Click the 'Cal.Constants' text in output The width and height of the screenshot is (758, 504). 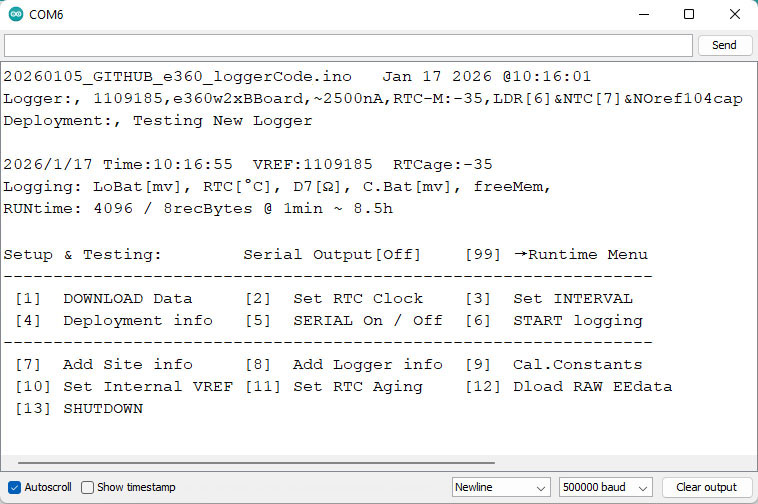(x=577, y=365)
